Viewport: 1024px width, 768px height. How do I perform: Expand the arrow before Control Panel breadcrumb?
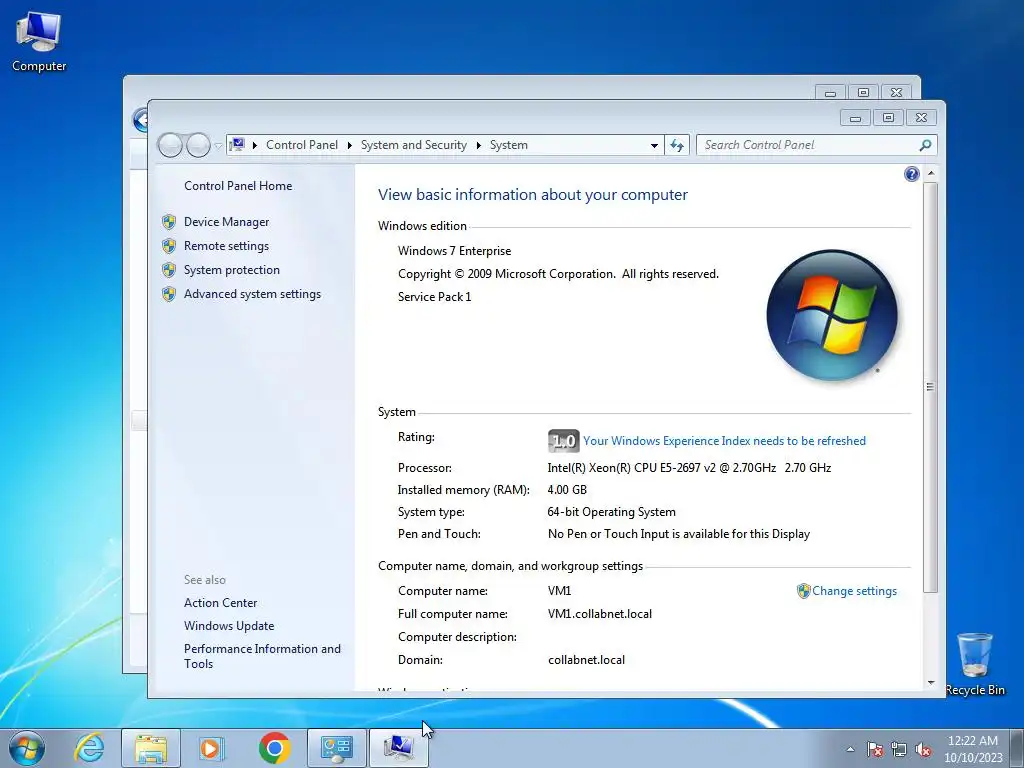255,145
